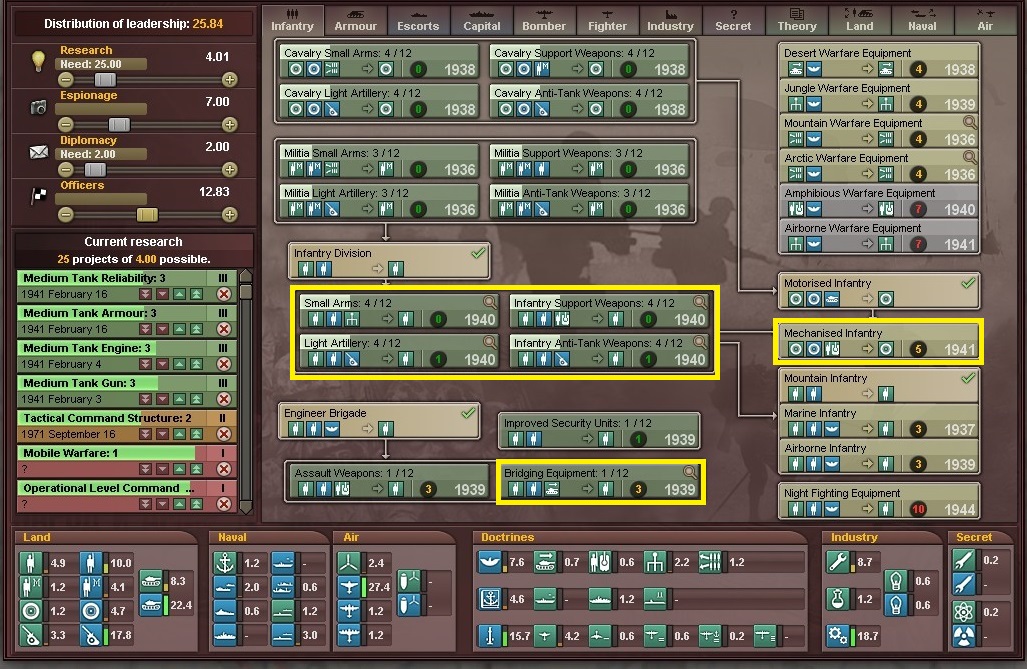Click the Officers checkered flag icon
This screenshot has width=1027, height=669.
click(39, 195)
